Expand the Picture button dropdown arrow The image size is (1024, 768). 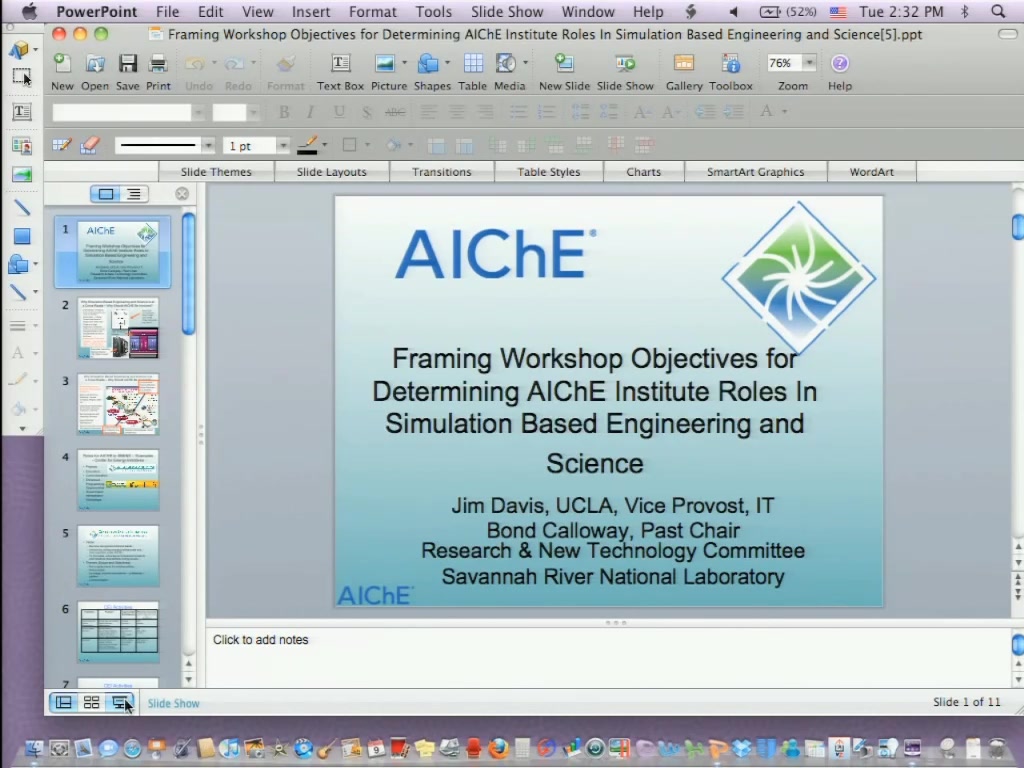pyautogui.click(x=404, y=63)
